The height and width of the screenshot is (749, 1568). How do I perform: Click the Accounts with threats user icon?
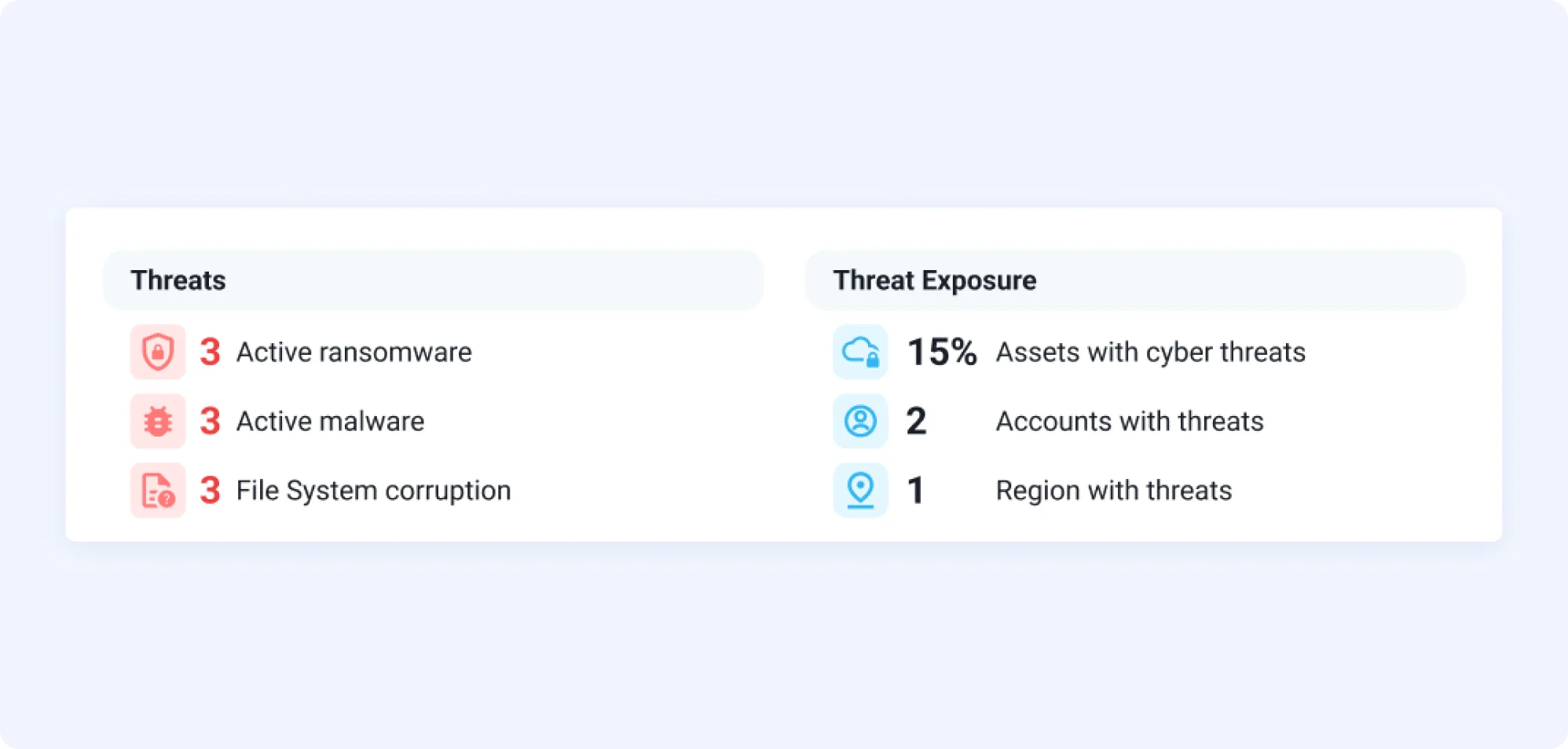click(860, 421)
